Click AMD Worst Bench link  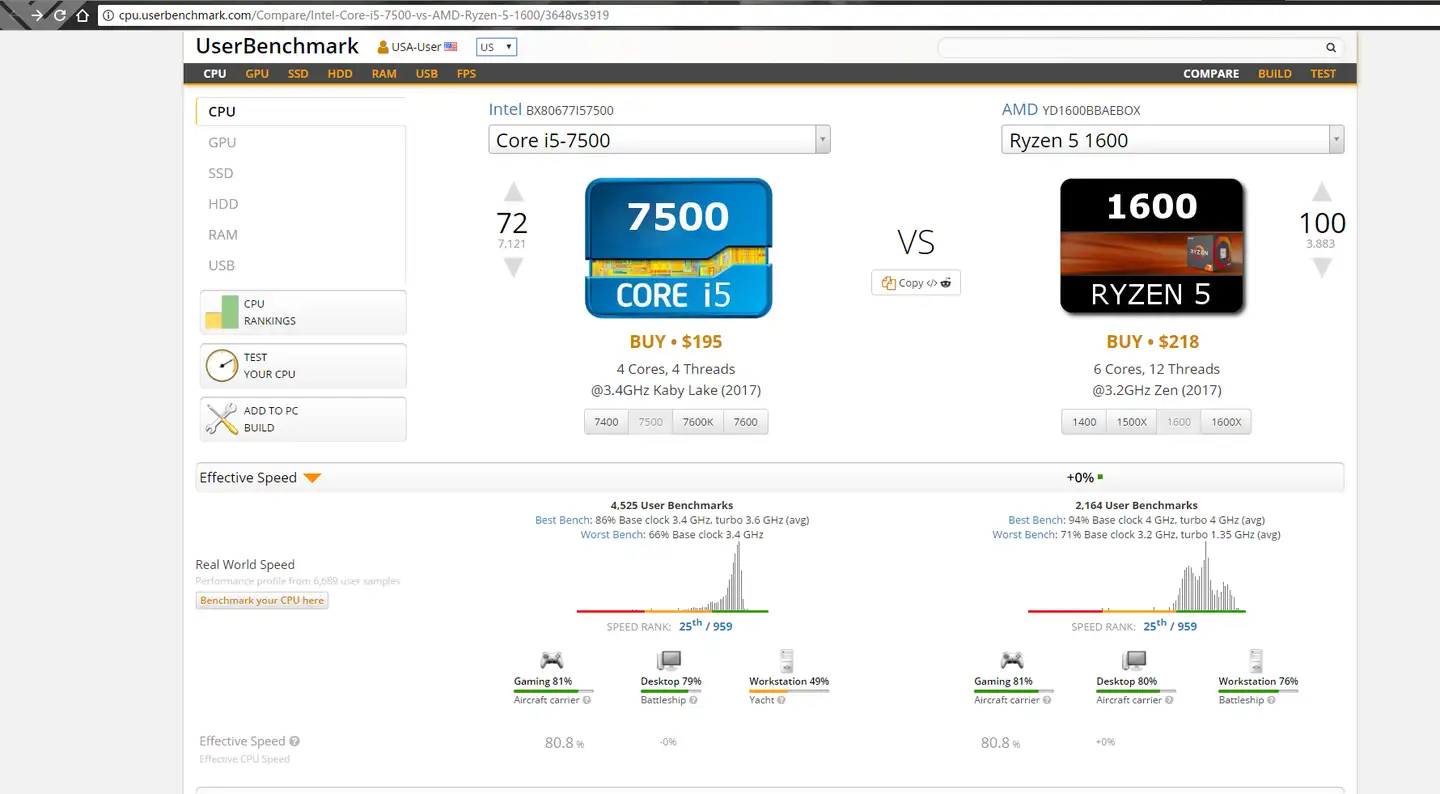(1024, 535)
